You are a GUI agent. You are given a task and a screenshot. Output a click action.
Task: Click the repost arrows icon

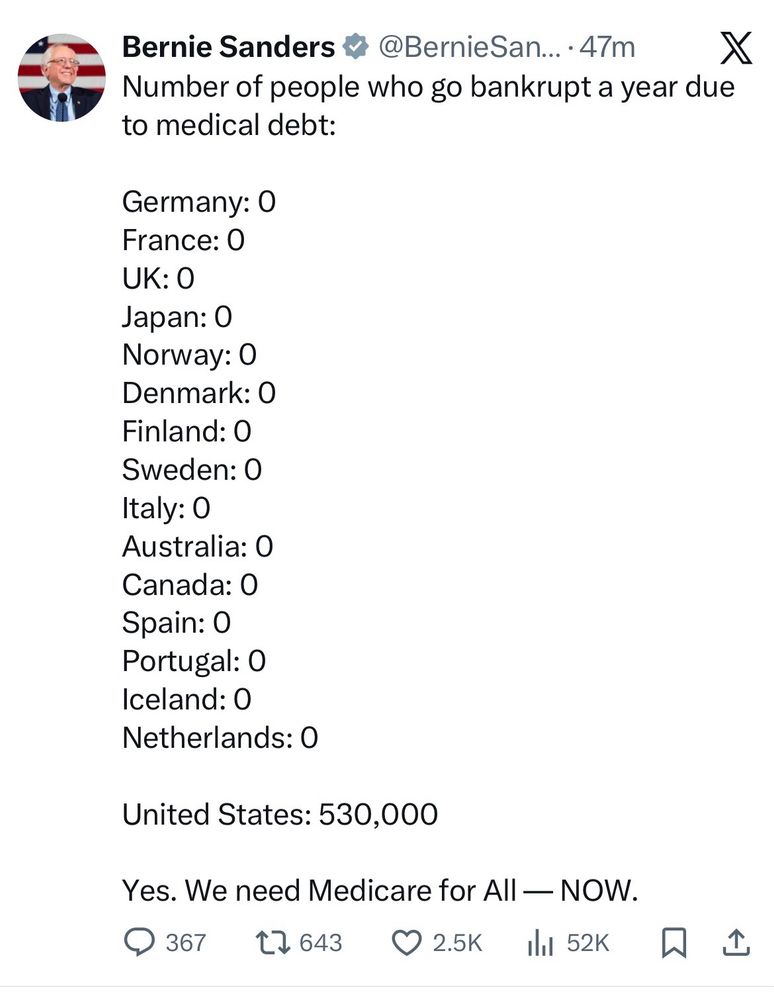[270, 942]
